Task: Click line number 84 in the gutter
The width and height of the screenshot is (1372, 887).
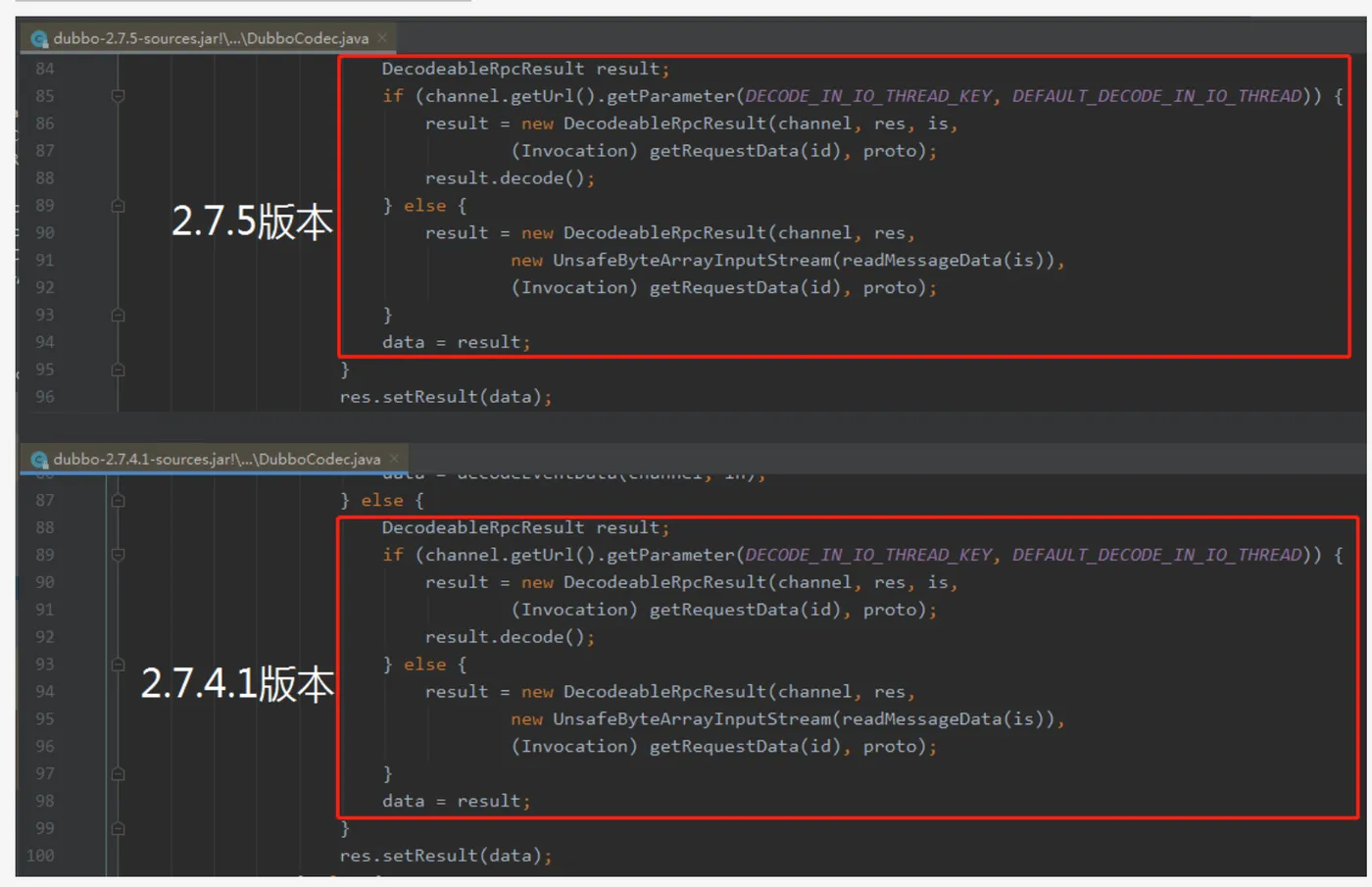Action: pyautogui.click(x=45, y=69)
